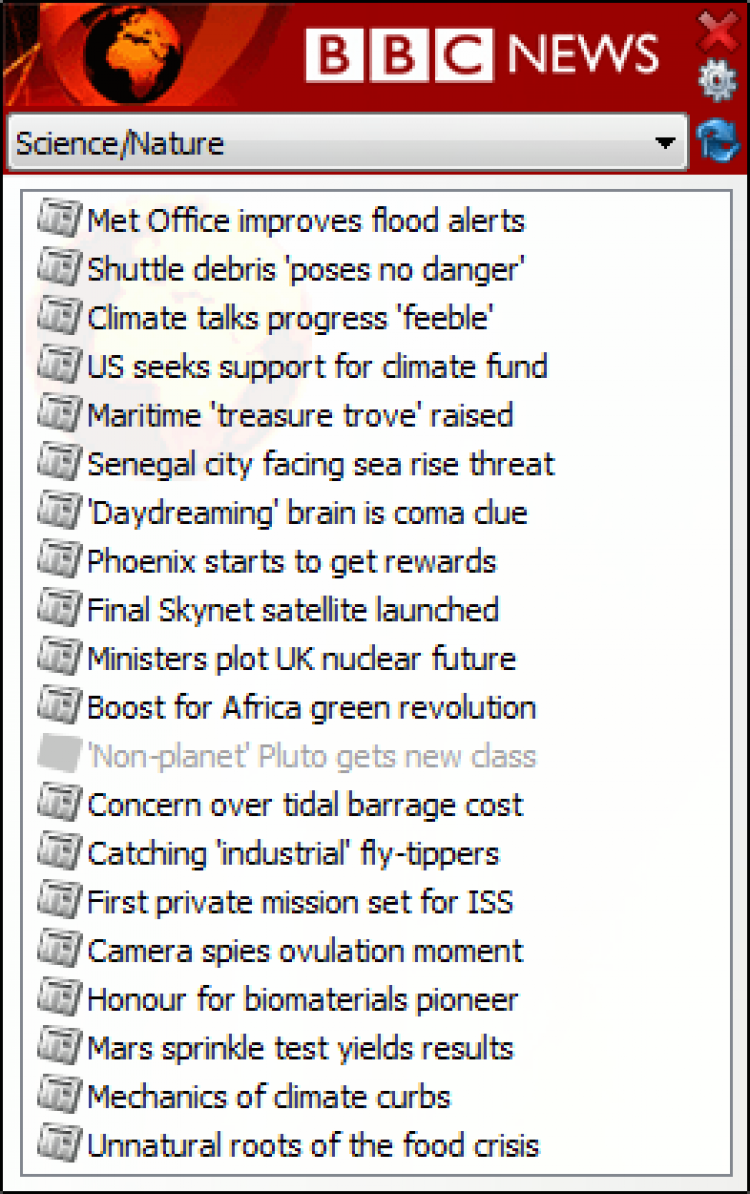Open 'Daydreaming brain is coma clue'
Screen dimensions: 750x1194
[x=308, y=513]
